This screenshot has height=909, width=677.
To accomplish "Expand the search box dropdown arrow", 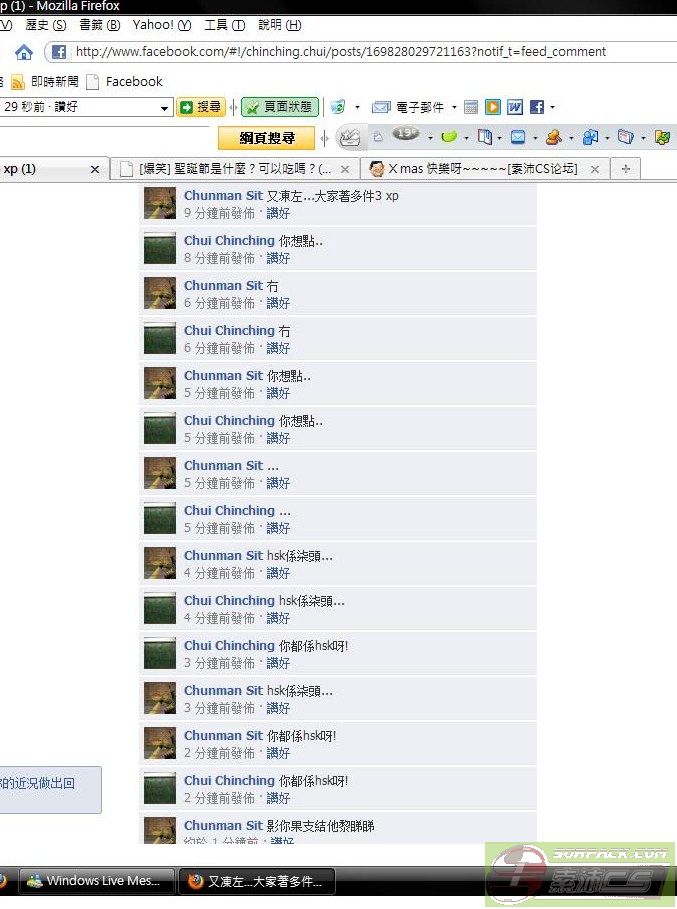I will [x=164, y=108].
